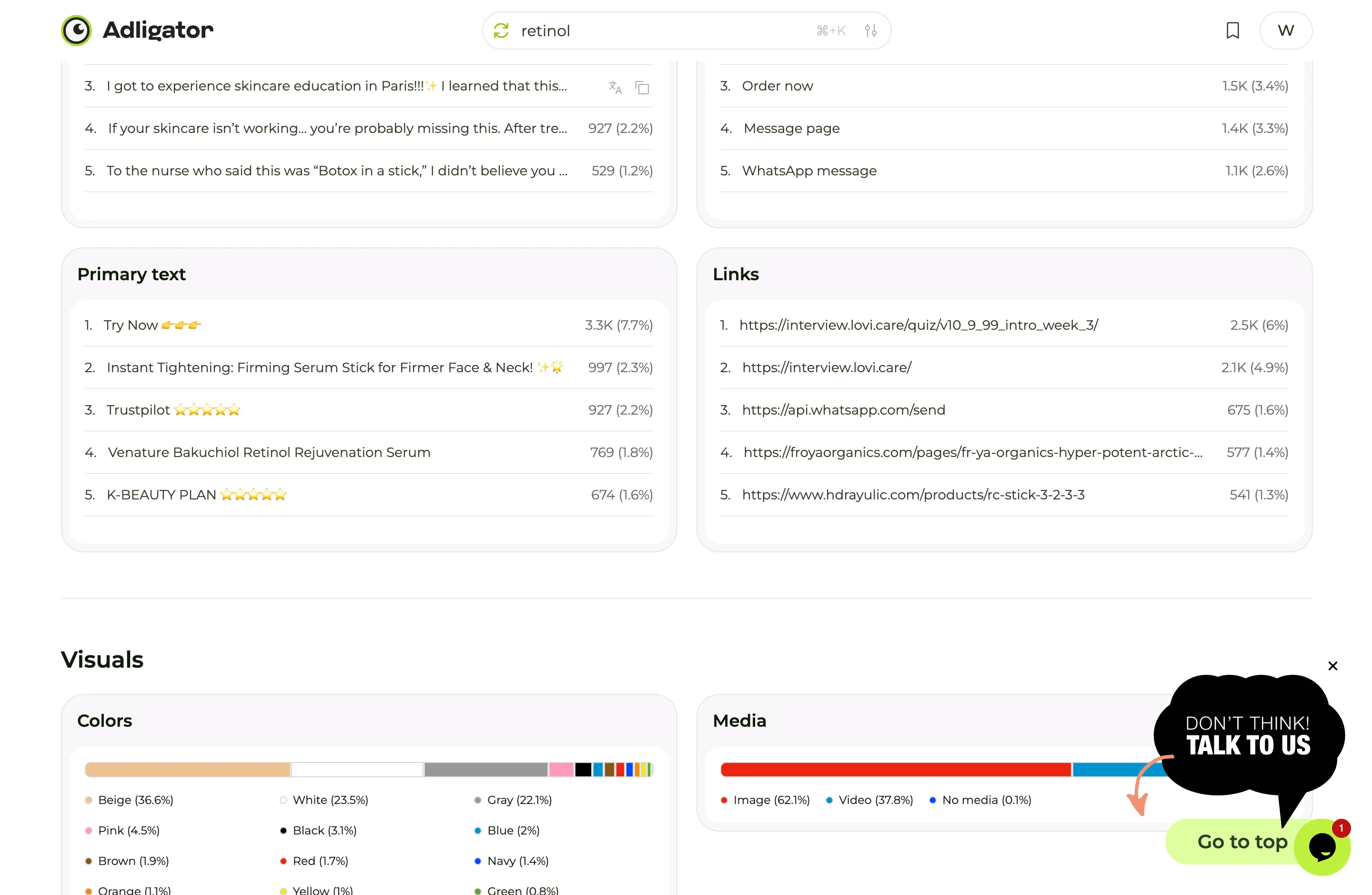Click the white segment of color bar
This screenshot has height=895, width=1372.
click(357, 769)
